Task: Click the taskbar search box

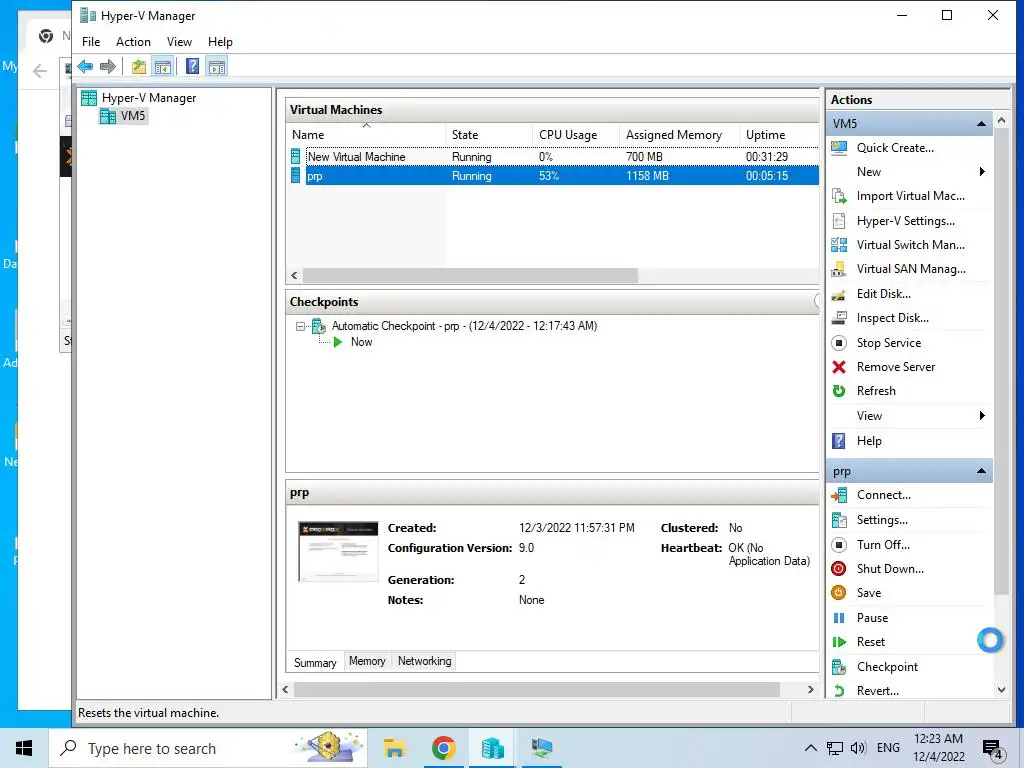Action: click(x=208, y=748)
